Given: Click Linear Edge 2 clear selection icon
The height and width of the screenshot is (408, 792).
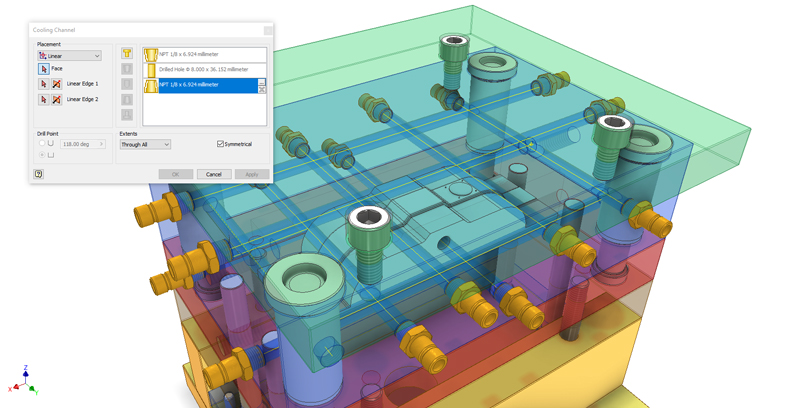Looking at the screenshot, I should tap(57, 99).
